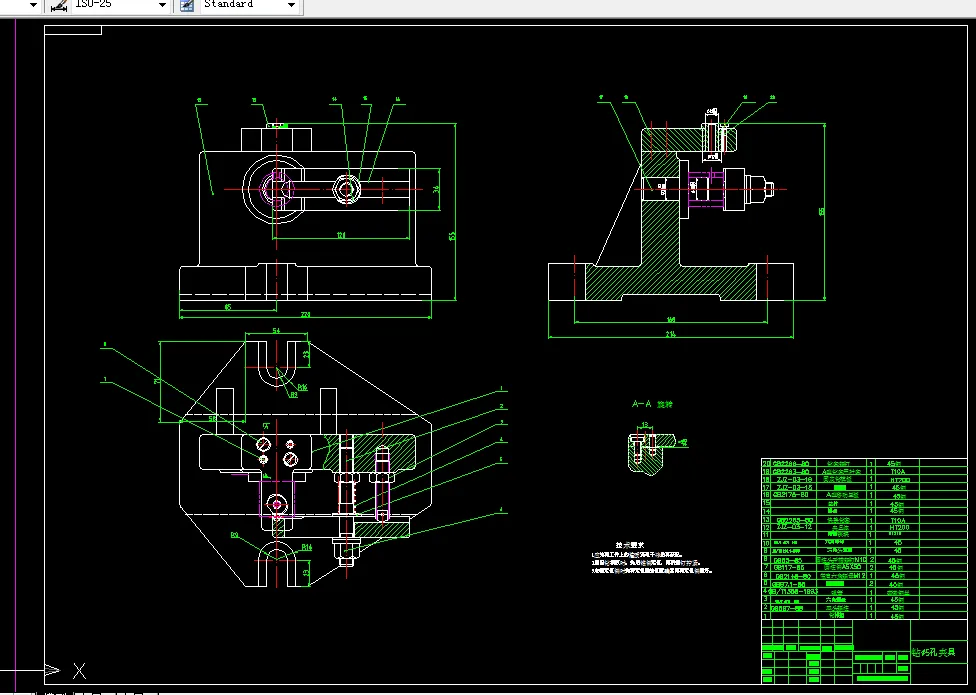Select the 36 vertical dimension in front view
This screenshot has width=976, height=695.
coord(437,189)
